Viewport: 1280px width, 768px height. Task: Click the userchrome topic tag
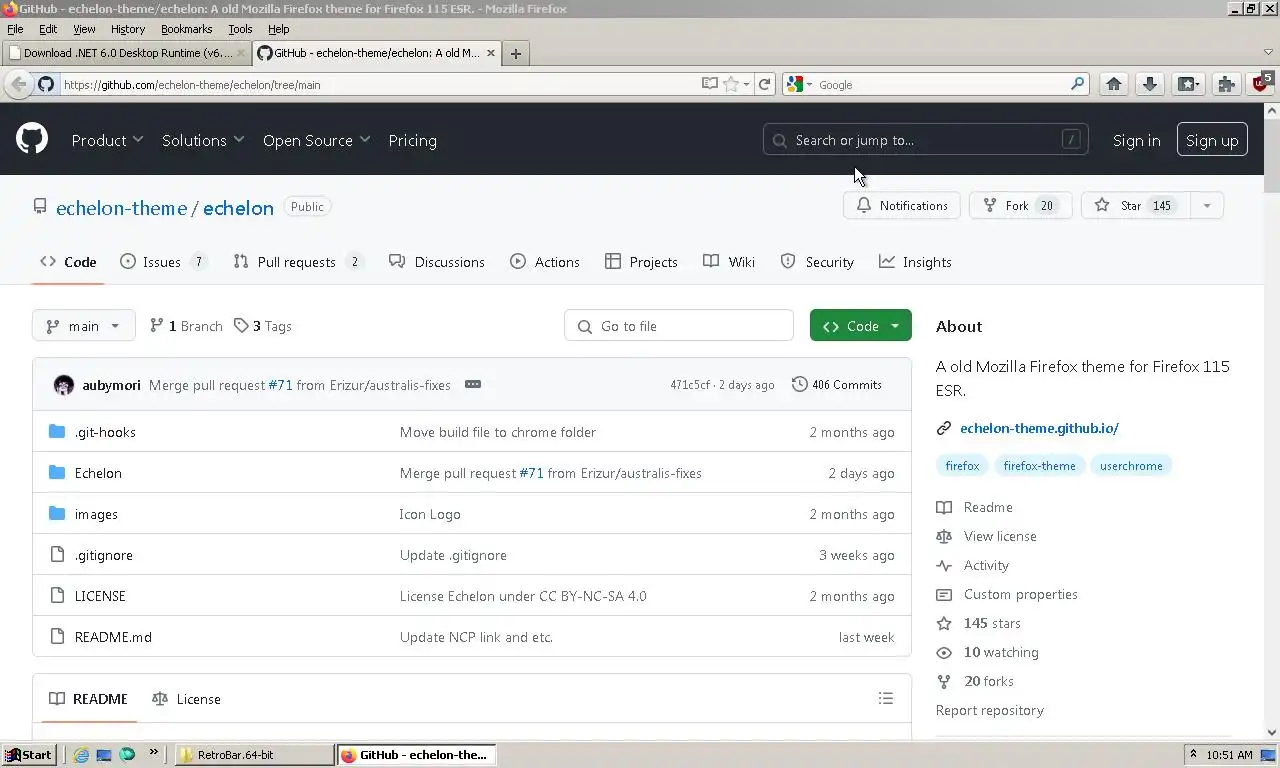[x=1131, y=466]
